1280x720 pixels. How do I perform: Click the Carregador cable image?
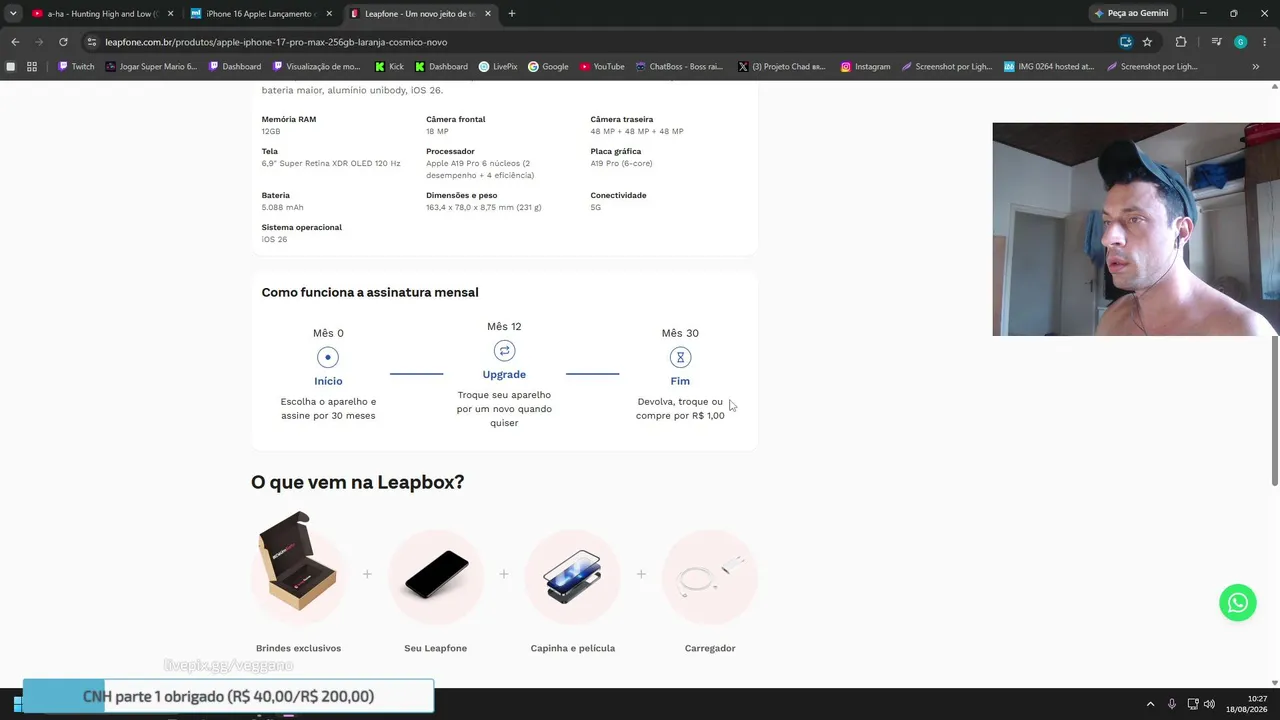click(709, 576)
